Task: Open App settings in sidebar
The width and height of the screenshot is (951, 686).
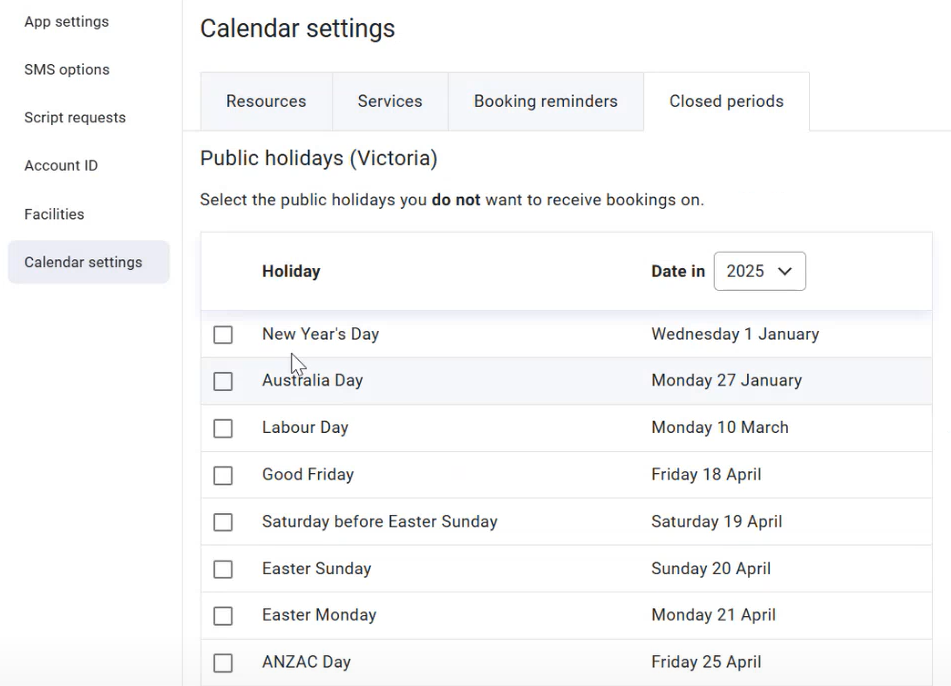Action: (x=67, y=22)
